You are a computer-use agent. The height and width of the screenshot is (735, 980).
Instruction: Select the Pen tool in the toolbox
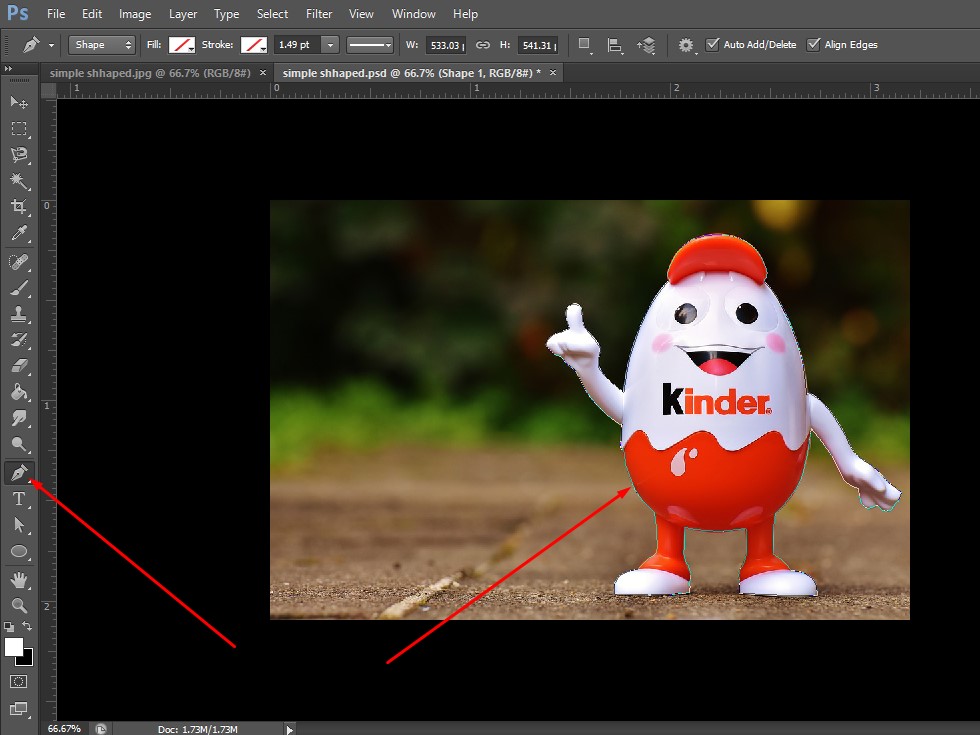19,472
